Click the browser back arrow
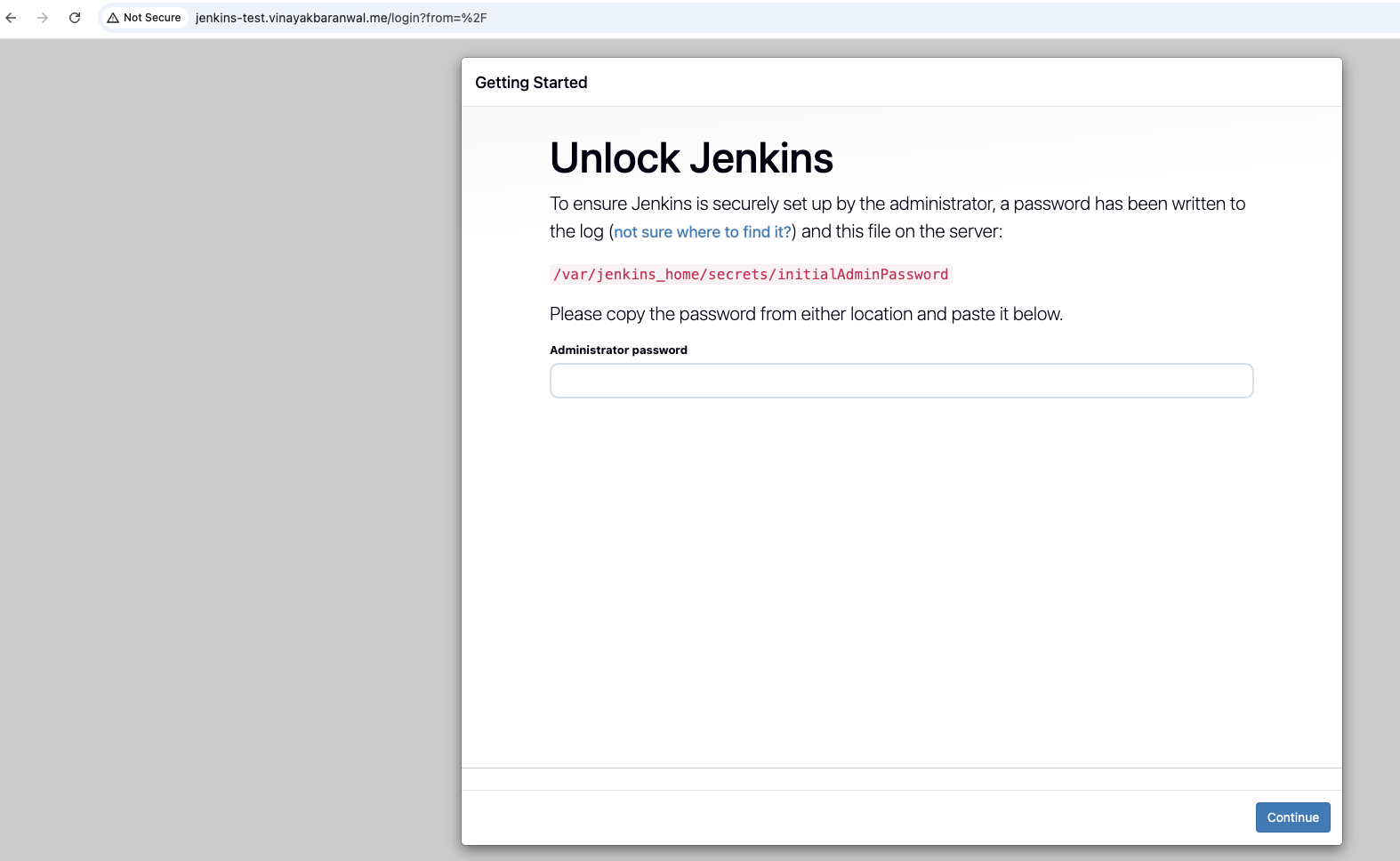The width and height of the screenshot is (1400, 861). 12,18
